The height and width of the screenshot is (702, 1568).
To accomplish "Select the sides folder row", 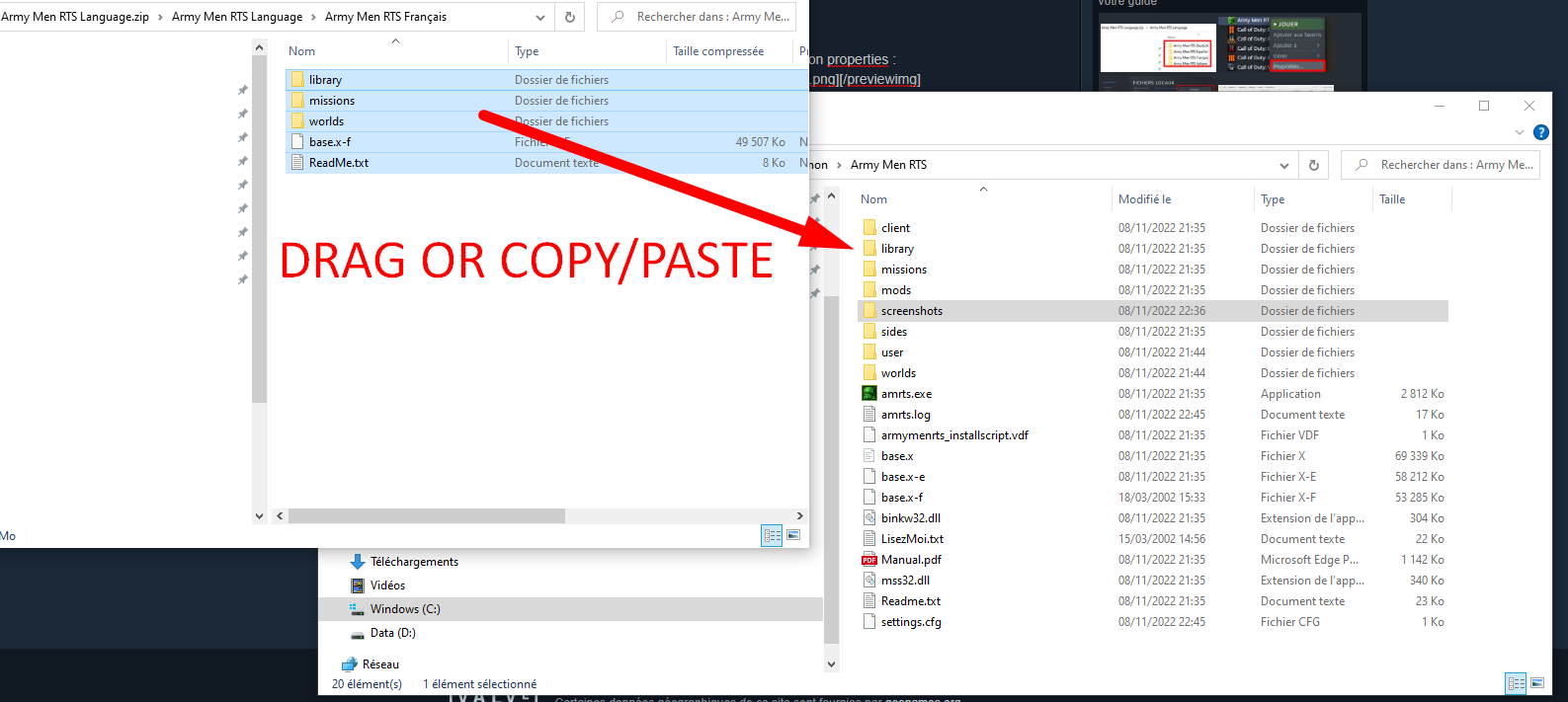I will tap(1152, 331).
